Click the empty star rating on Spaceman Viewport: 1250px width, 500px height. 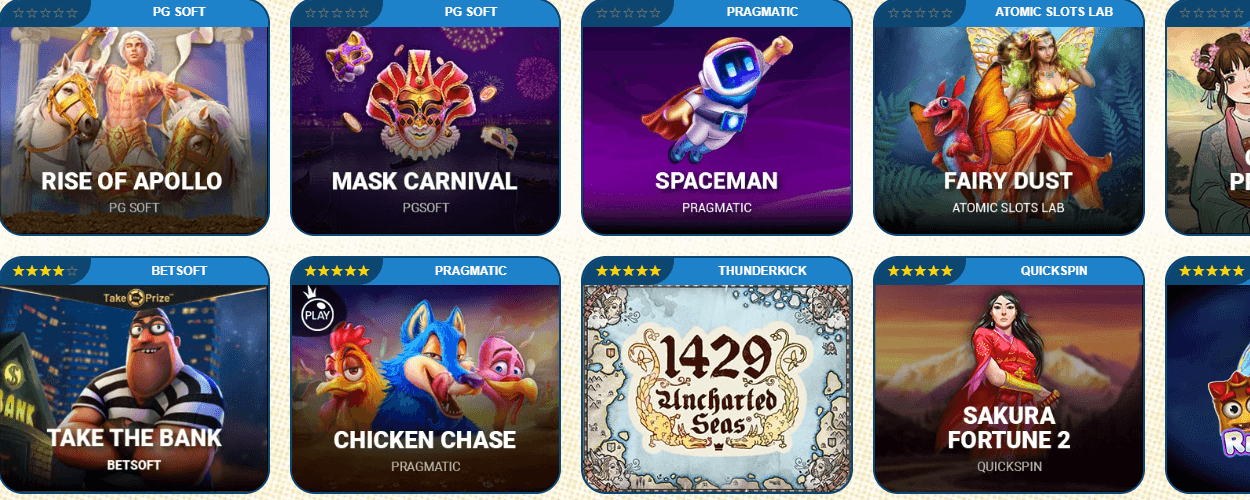(x=628, y=13)
